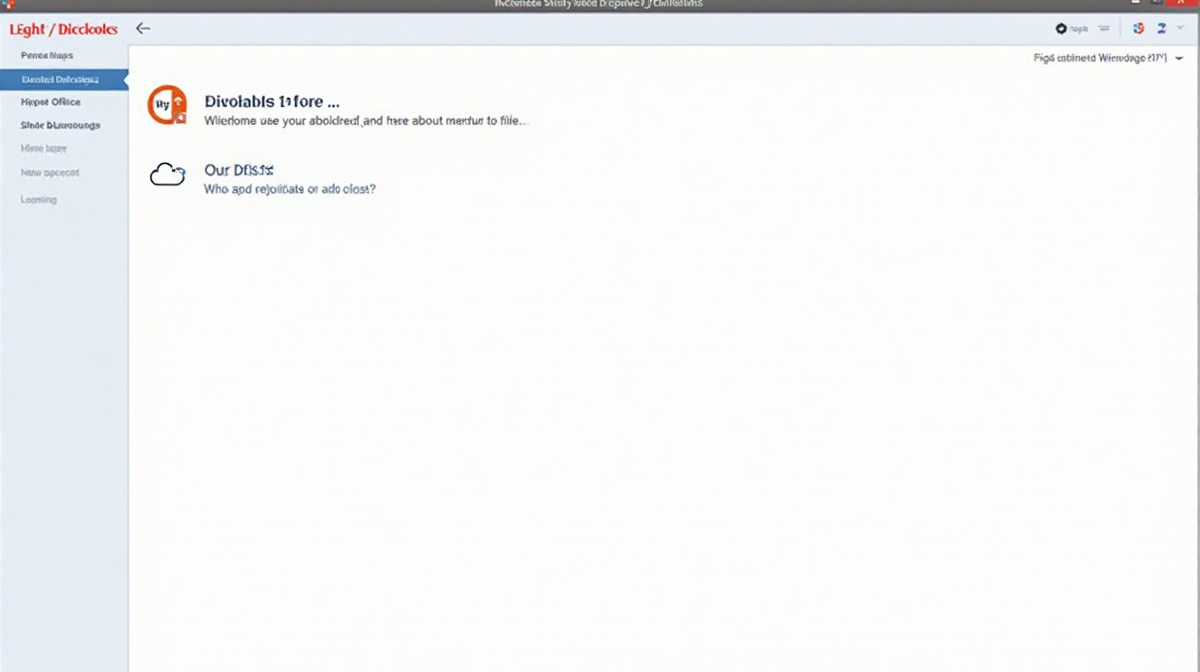The width and height of the screenshot is (1200, 672).
Task: Open the dropdown arrow beside Figd cabineted Wiendoge
Action: pos(1180,59)
